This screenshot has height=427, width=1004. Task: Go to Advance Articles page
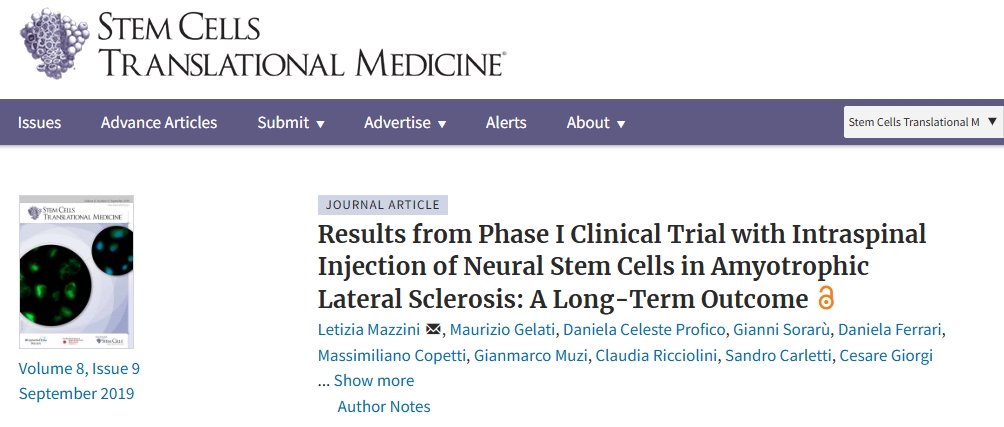[159, 123]
